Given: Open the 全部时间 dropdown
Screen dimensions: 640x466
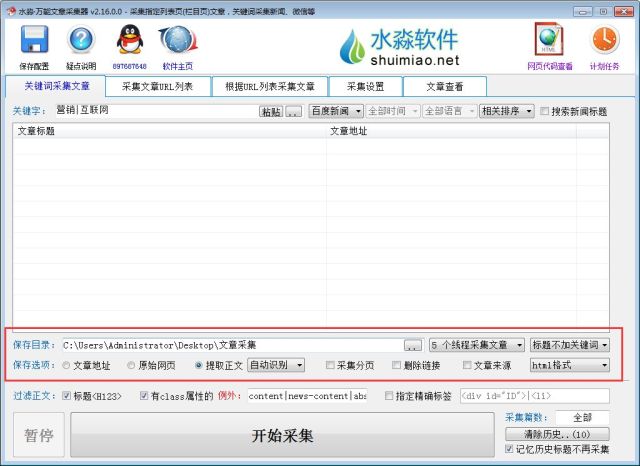Looking at the screenshot, I should point(393,111).
